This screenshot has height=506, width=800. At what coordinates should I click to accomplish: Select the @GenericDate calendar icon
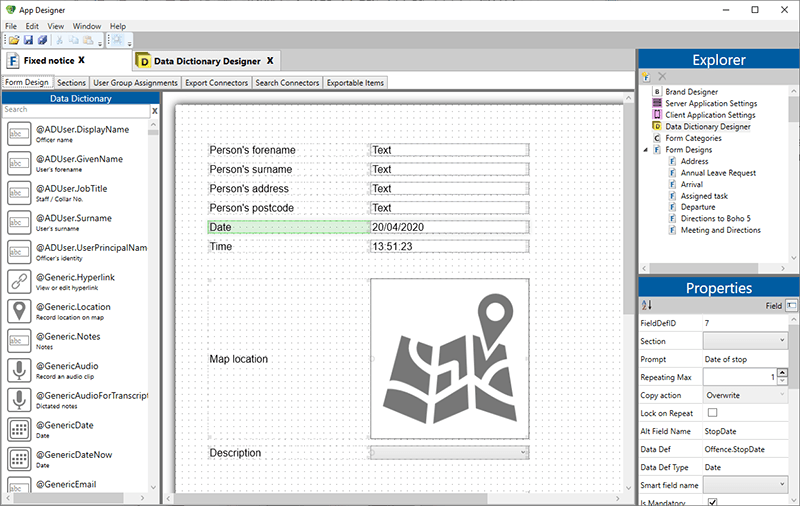[x=18, y=430]
